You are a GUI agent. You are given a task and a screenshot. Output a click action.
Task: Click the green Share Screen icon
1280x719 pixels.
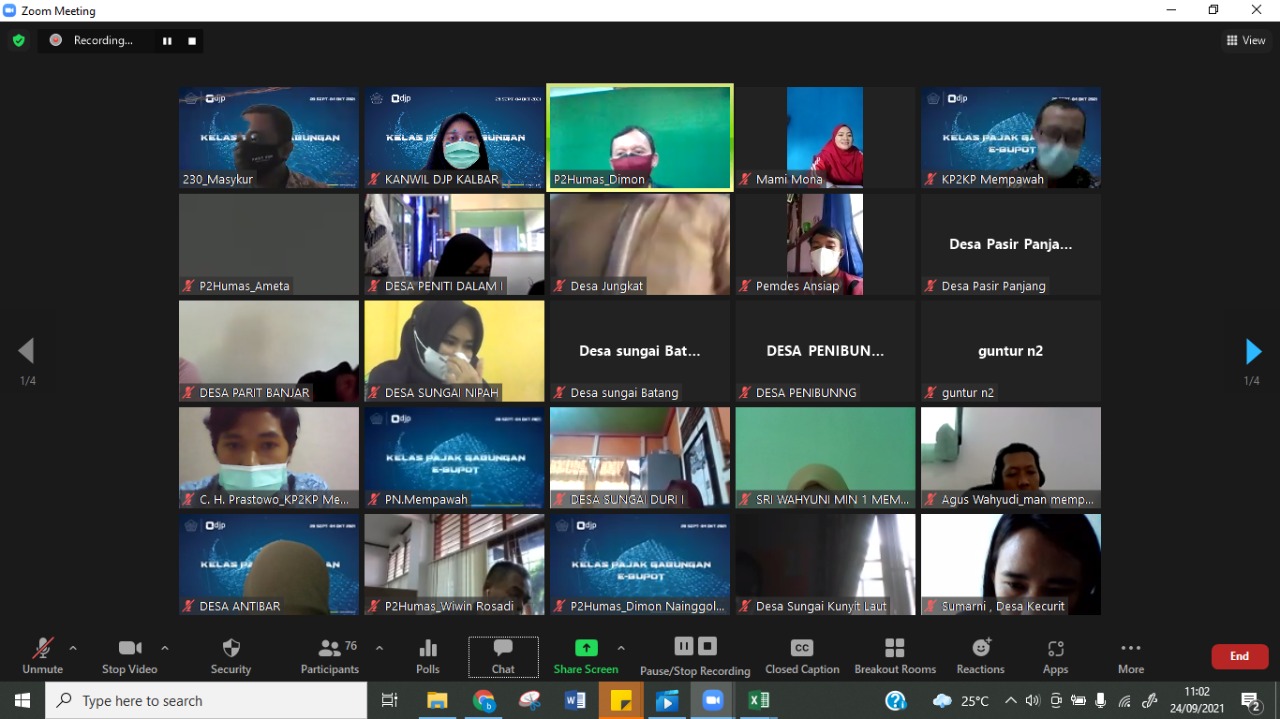pyautogui.click(x=586, y=649)
